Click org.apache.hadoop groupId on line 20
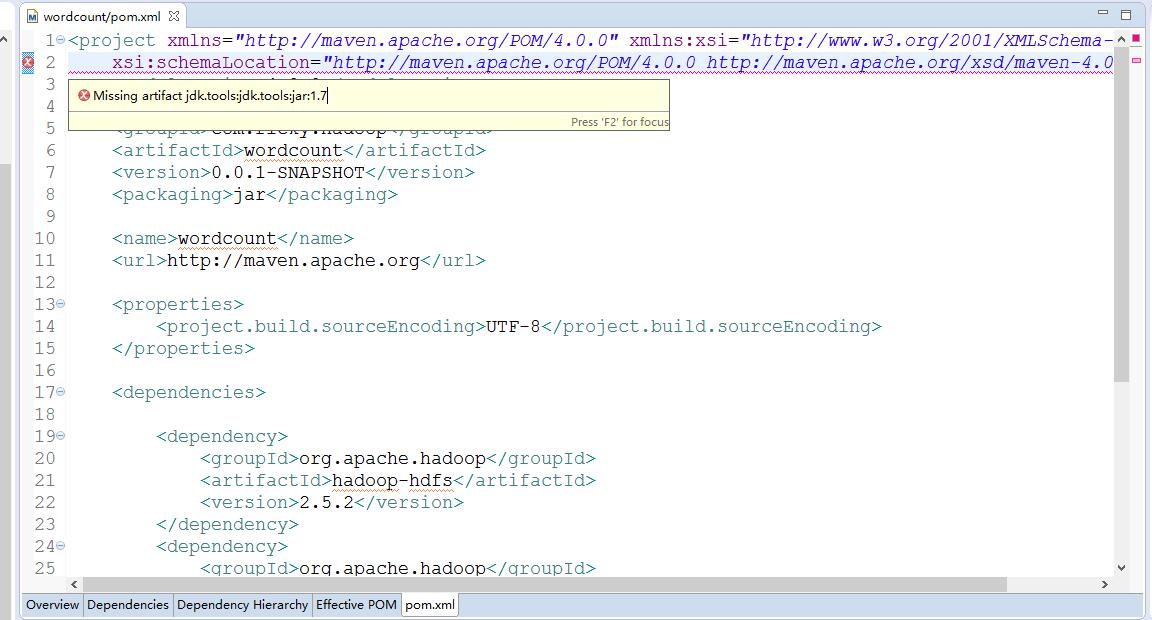The width and height of the screenshot is (1152, 620). [392, 458]
